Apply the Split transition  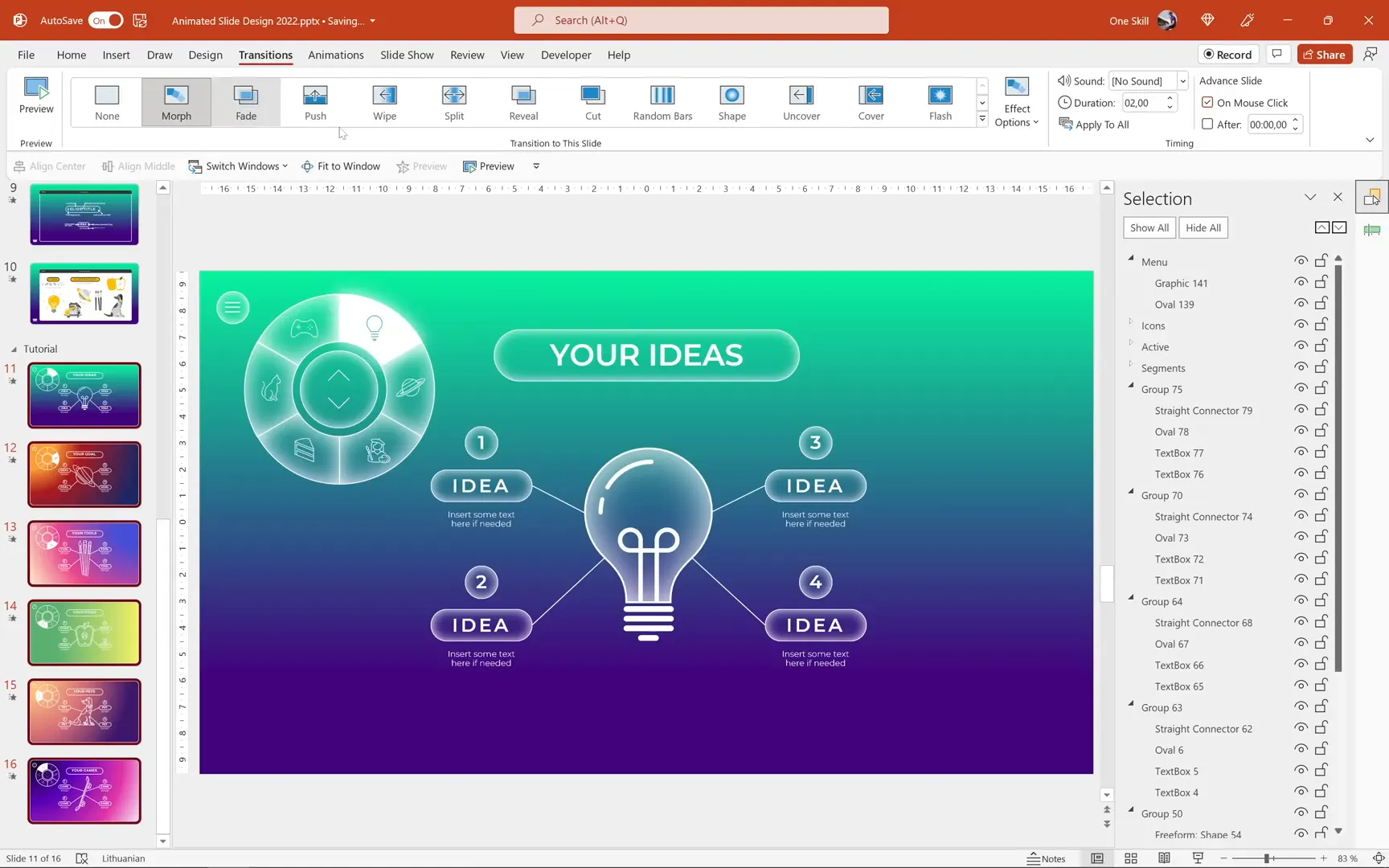pos(454,102)
